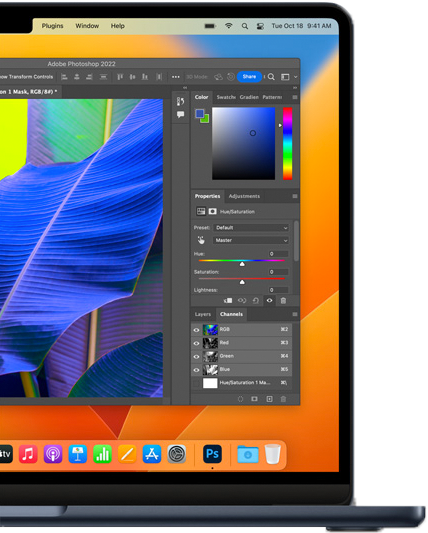Click the adjustment icon in Properties panel
The width and height of the screenshot is (428, 533).
coord(201,211)
